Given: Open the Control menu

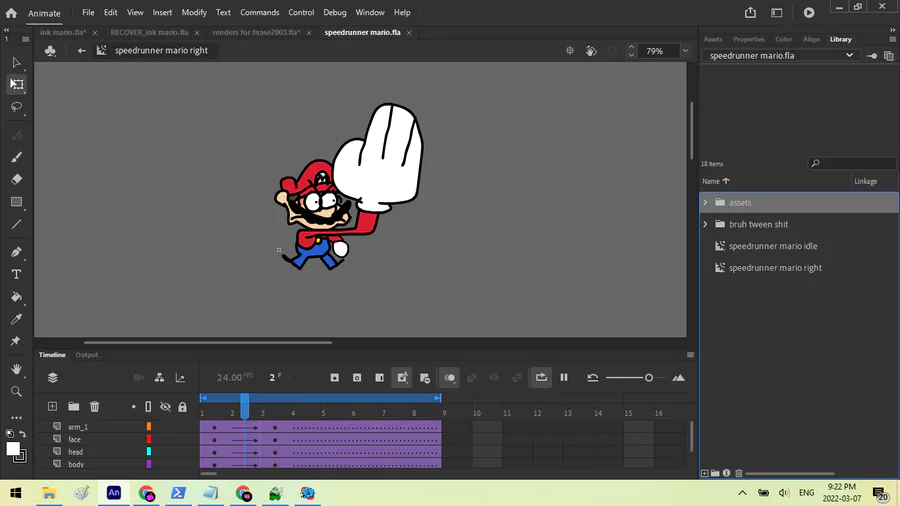Looking at the screenshot, I should pos(301,12).
